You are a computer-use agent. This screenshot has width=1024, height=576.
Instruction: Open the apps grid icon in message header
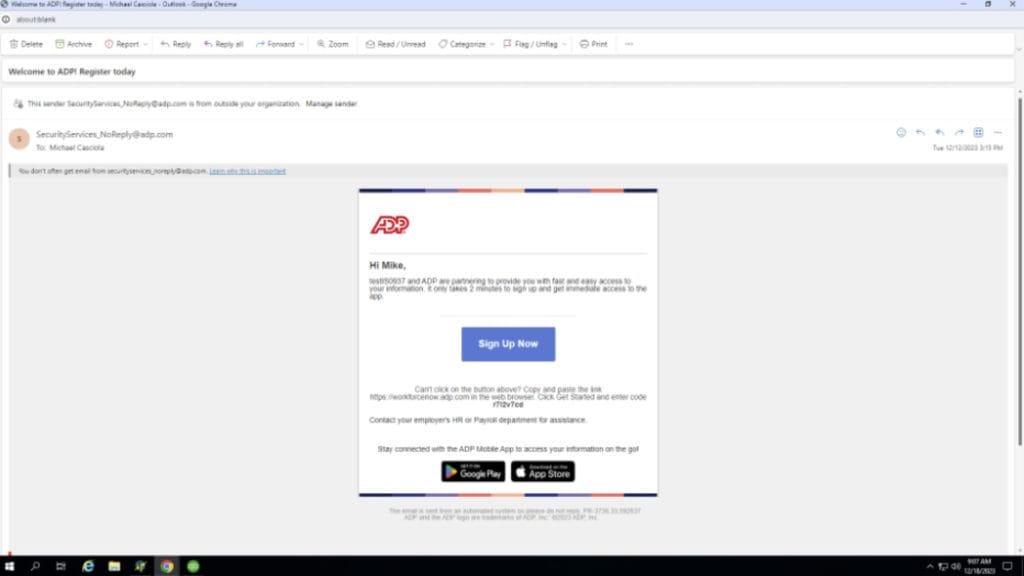pyautogui.click(x=978, y=132)
